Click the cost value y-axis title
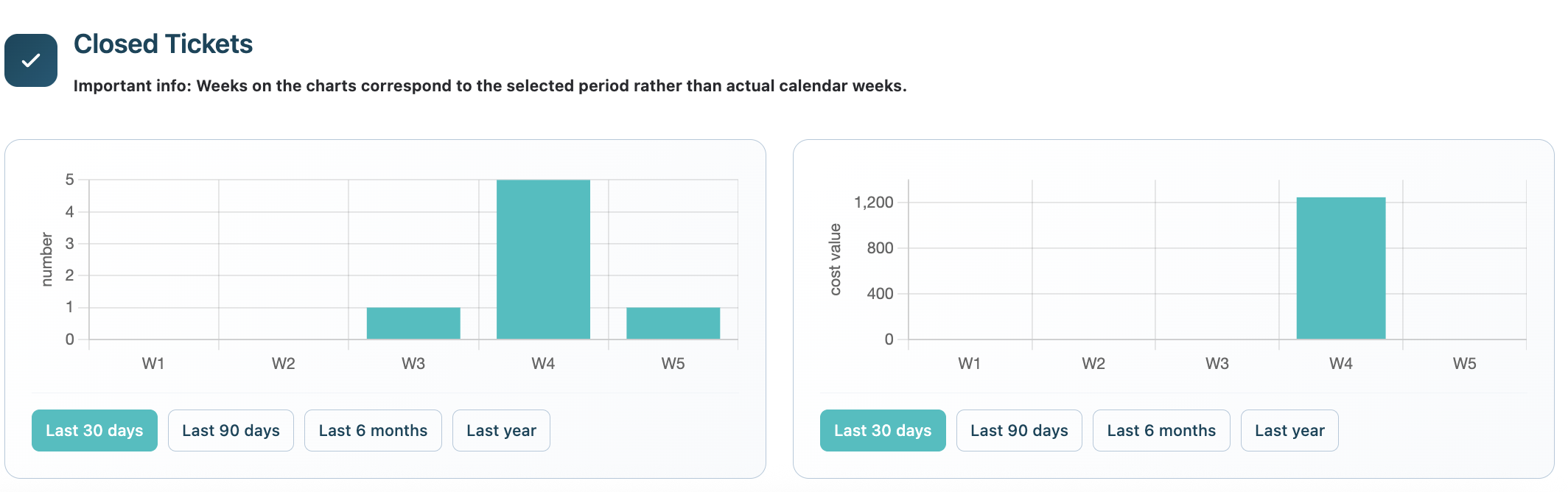 (x=835, y=259)
